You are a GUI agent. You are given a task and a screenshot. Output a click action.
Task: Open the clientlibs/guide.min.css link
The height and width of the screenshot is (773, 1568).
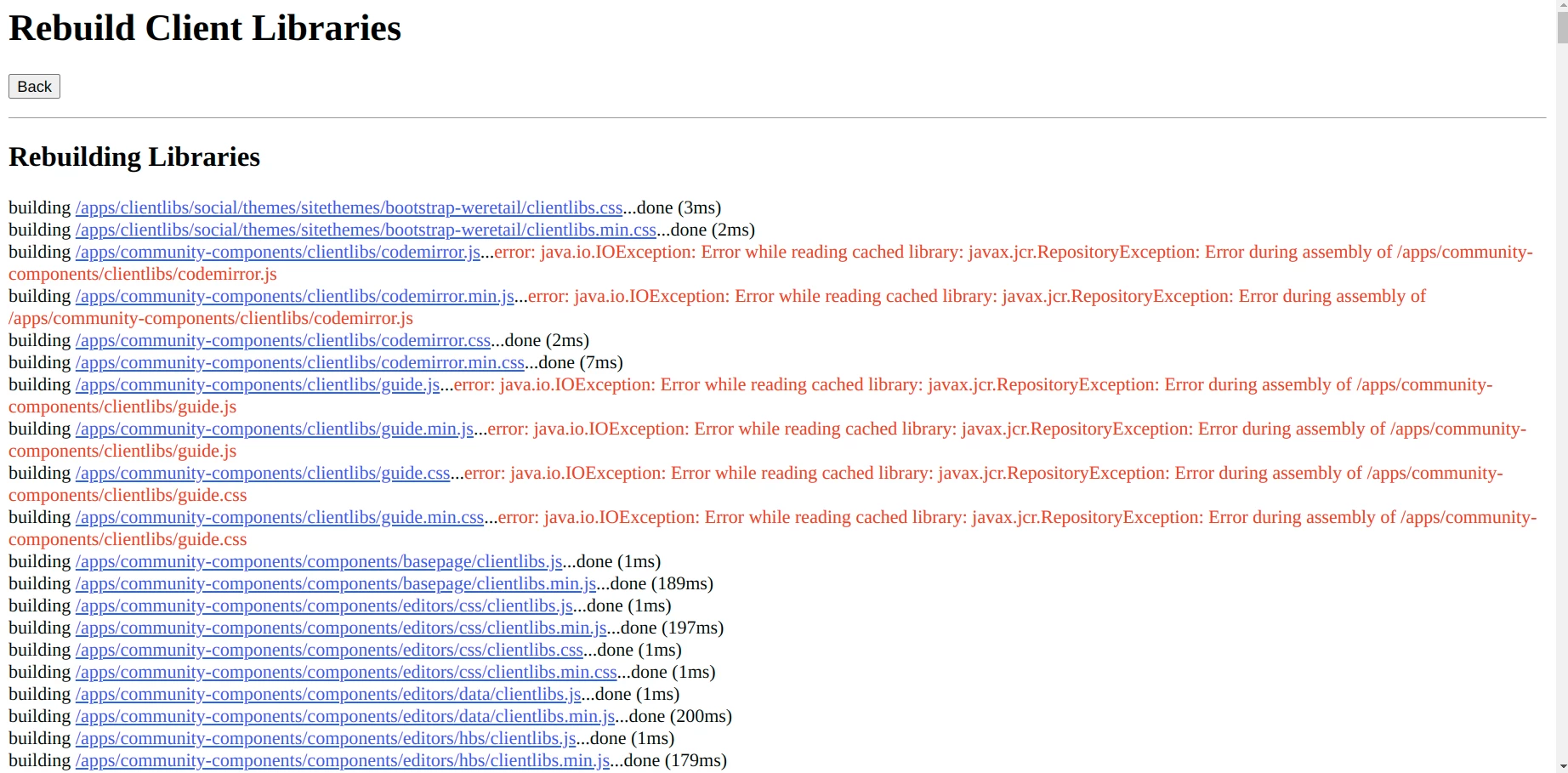(280, 517)
